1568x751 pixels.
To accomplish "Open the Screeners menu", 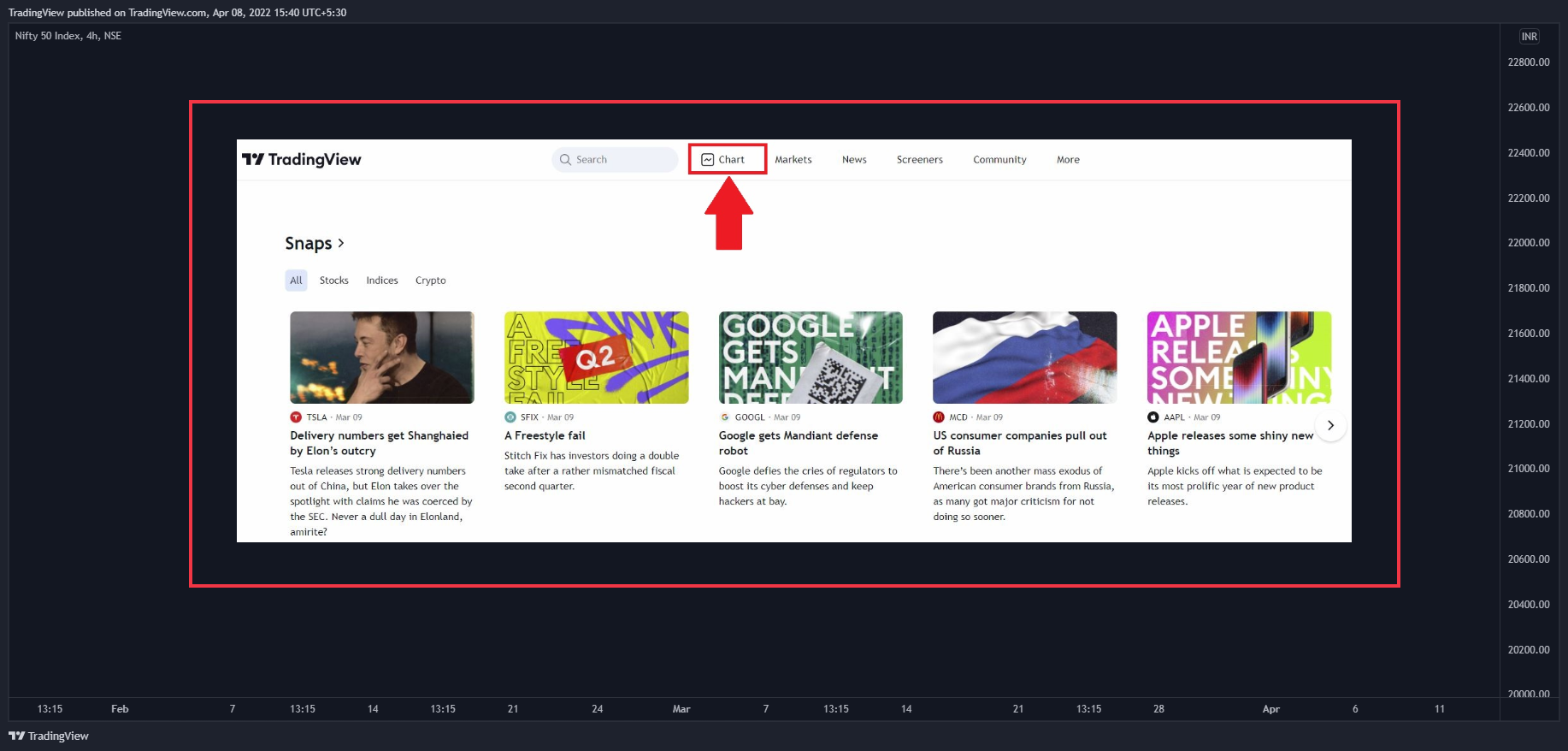I will point(920,160).
